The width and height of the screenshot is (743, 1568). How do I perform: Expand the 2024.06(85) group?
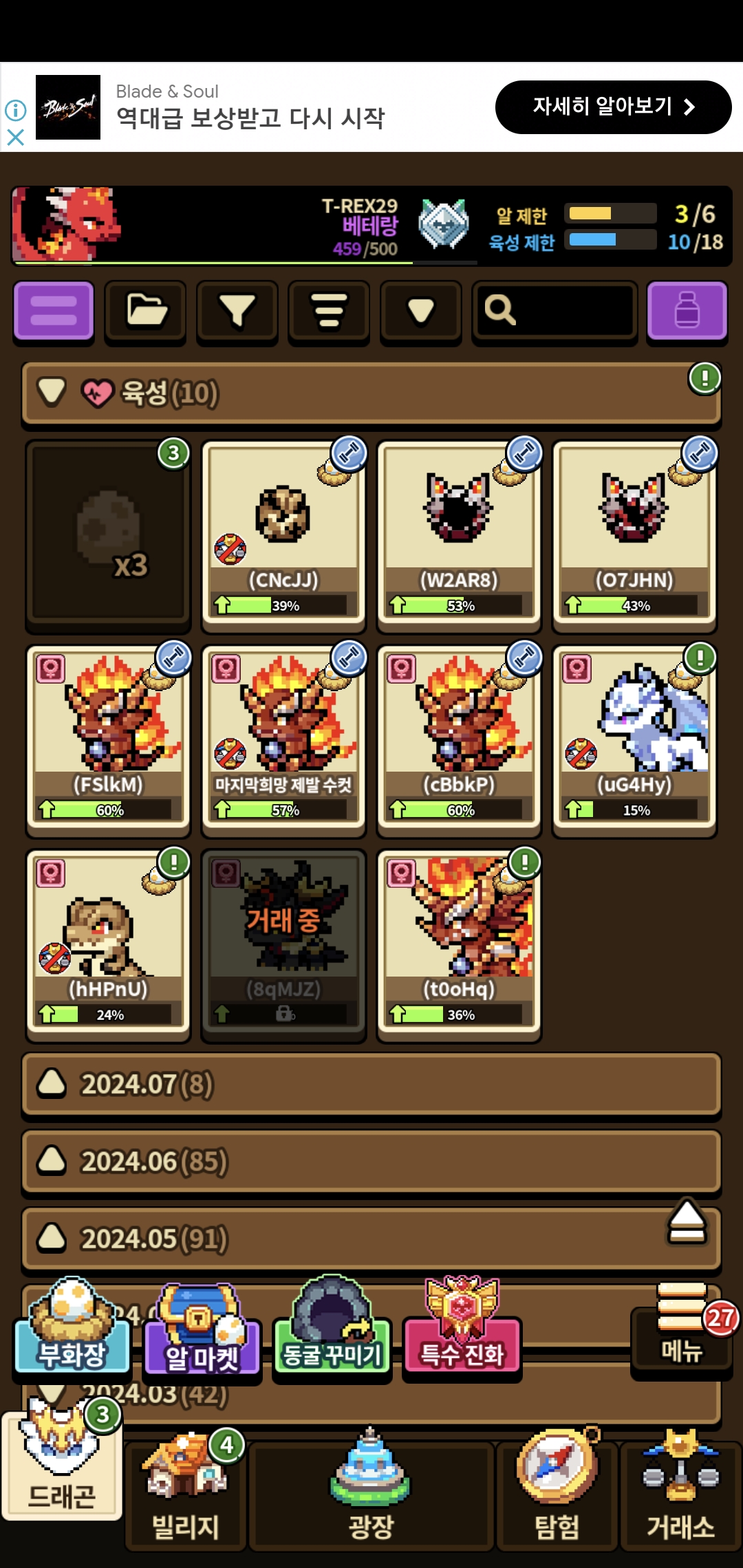tap(371, 1162)
